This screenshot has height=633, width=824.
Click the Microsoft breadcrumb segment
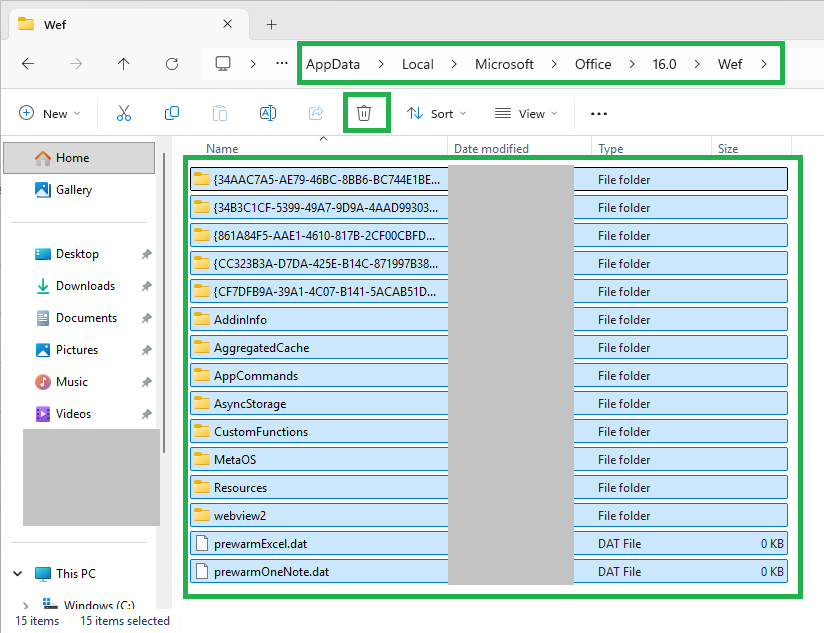tap(504, 64)
